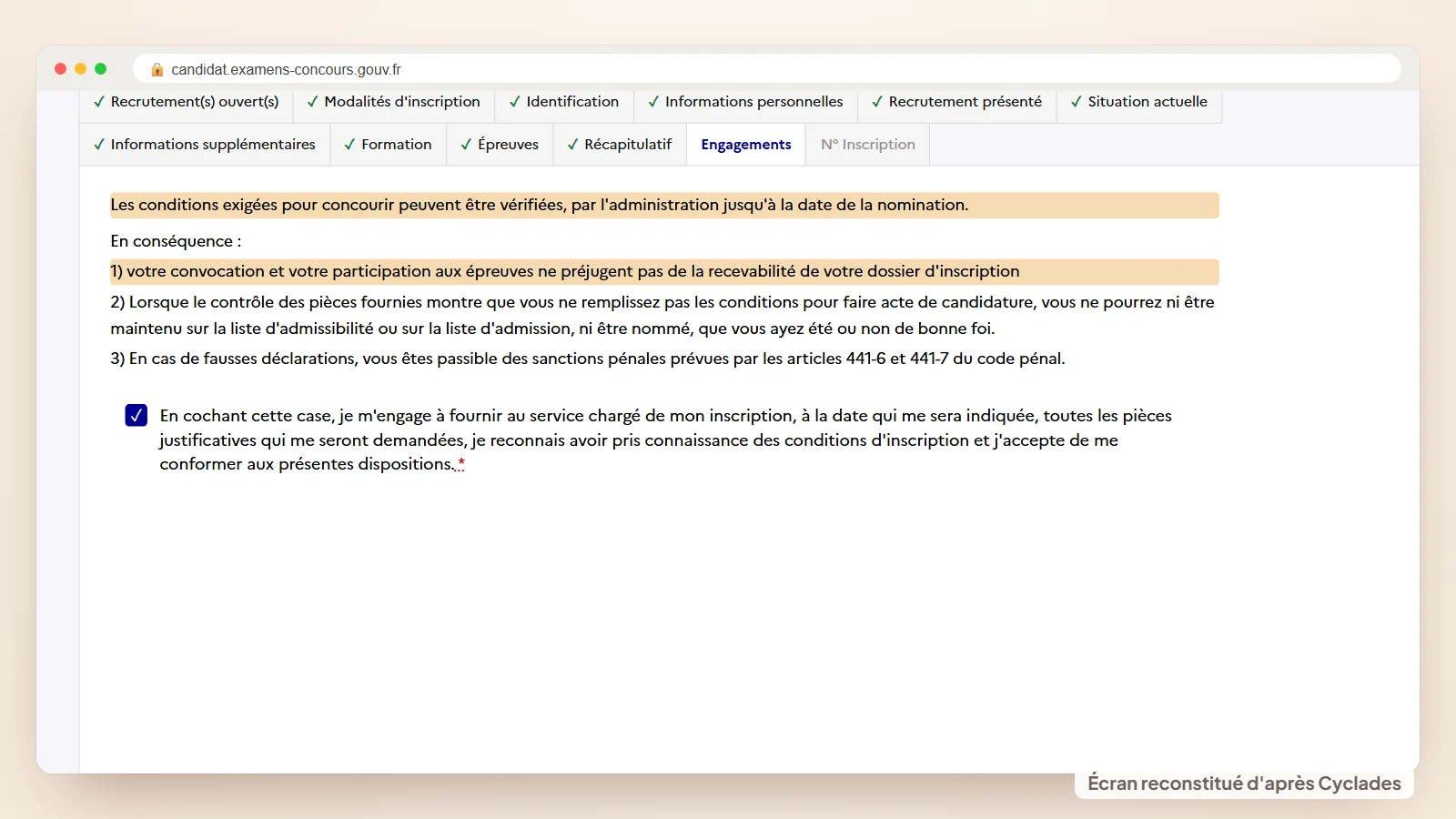Go to the Épreuves tab
Viewport: 1456px width, 819px height.
(500, 145)
